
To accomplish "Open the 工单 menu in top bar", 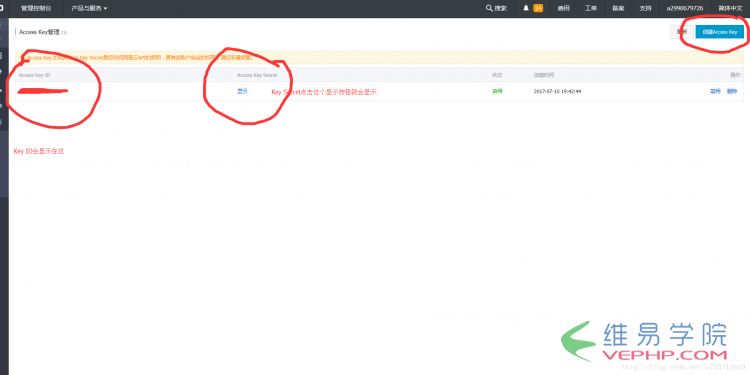I will (x=591, y=8).
